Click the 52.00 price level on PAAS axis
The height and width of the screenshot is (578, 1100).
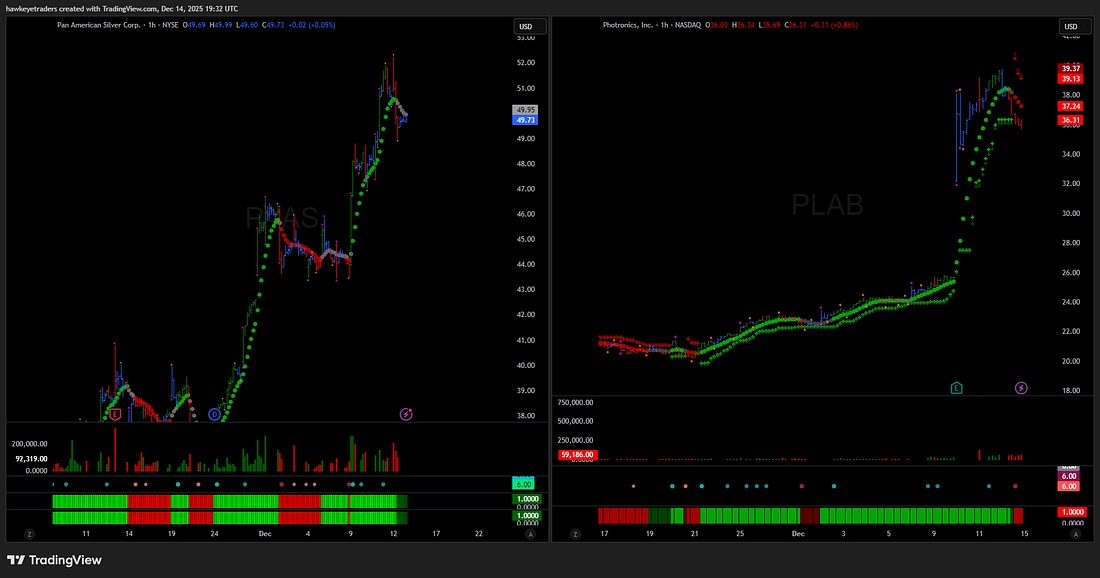click(525, 63)
